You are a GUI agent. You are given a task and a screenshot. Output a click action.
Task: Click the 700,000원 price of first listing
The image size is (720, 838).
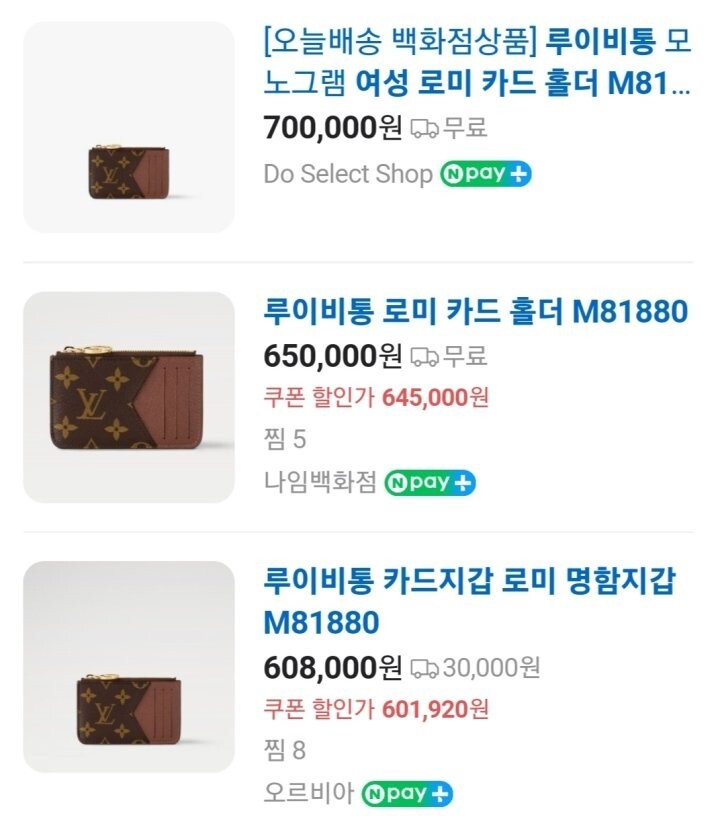pyautogui.click(x=333, y=128)
